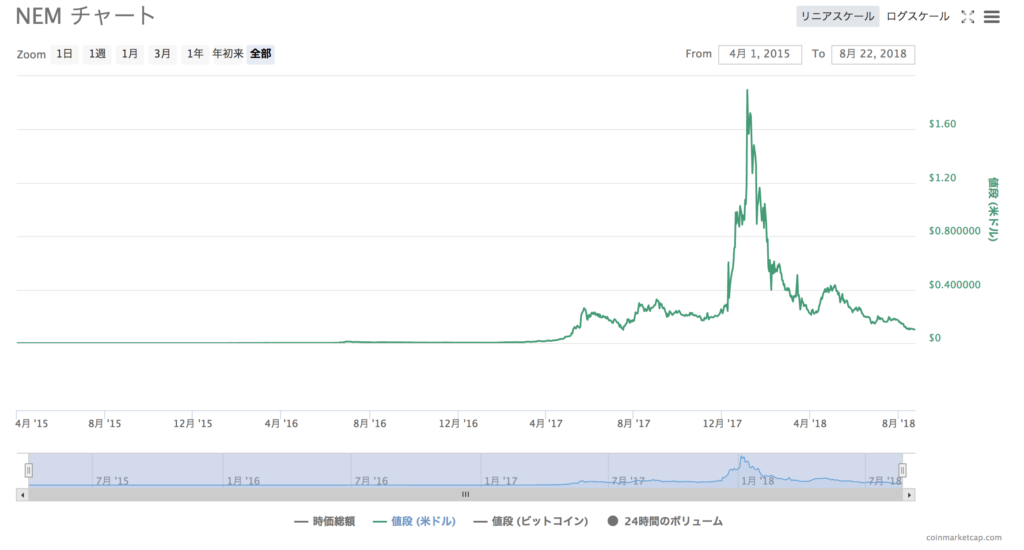Click the 8月 '18 axis label
The image size is (1024, 550).
coord(899,423)
